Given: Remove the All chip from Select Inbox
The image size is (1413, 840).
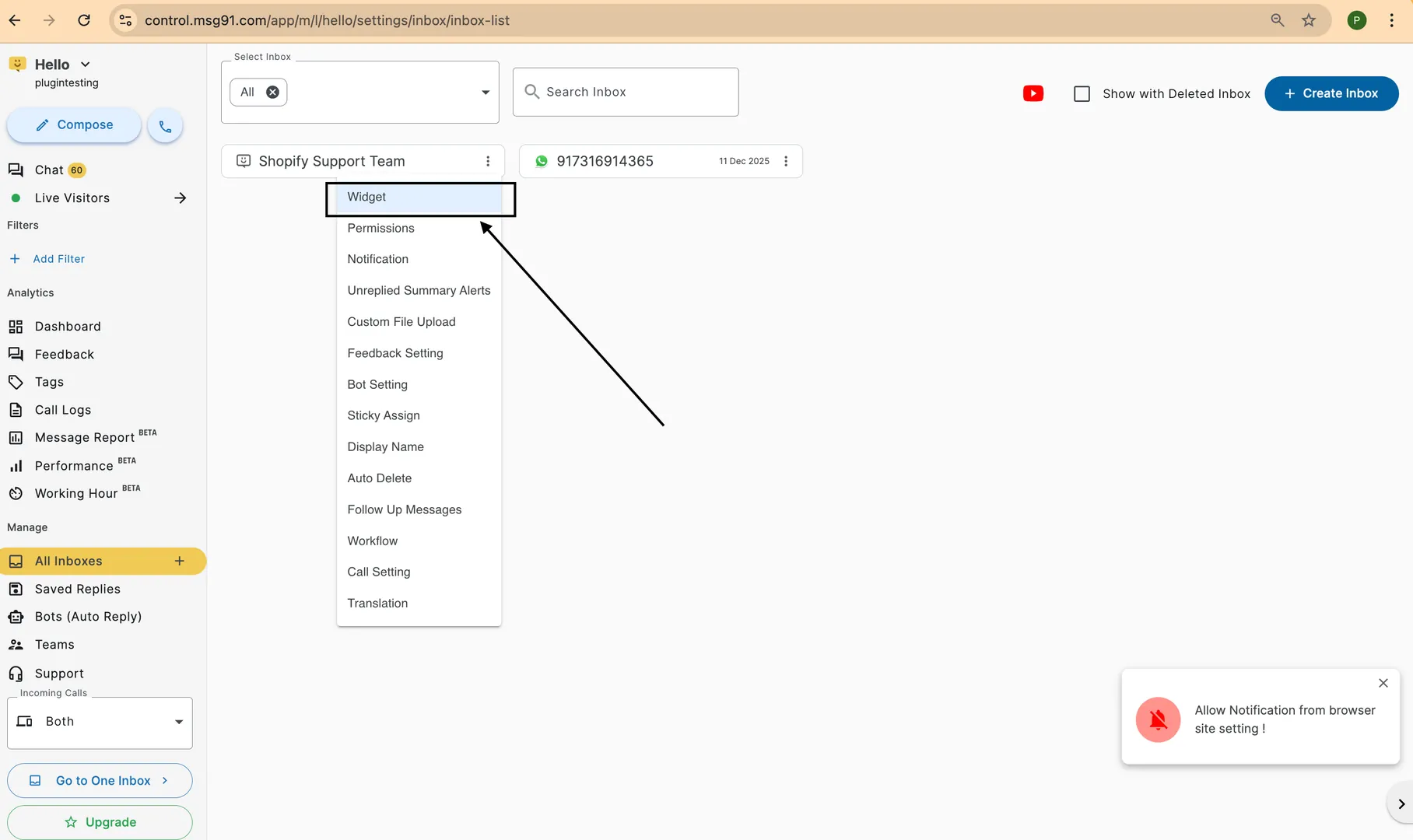Looking at the screenshot, I should point(272,92).
